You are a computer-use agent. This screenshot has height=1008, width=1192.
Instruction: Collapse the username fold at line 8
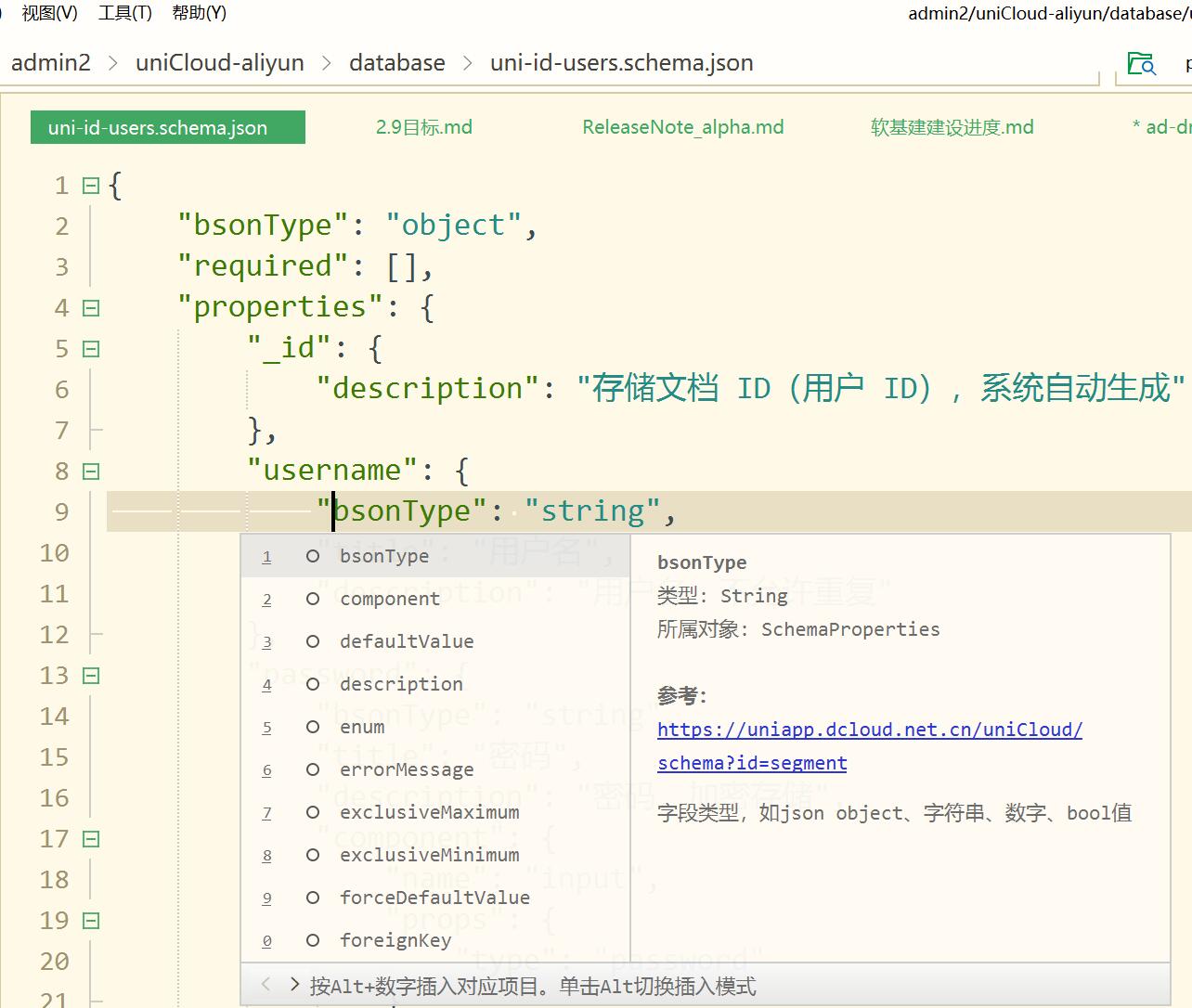[x=91, y=472]
